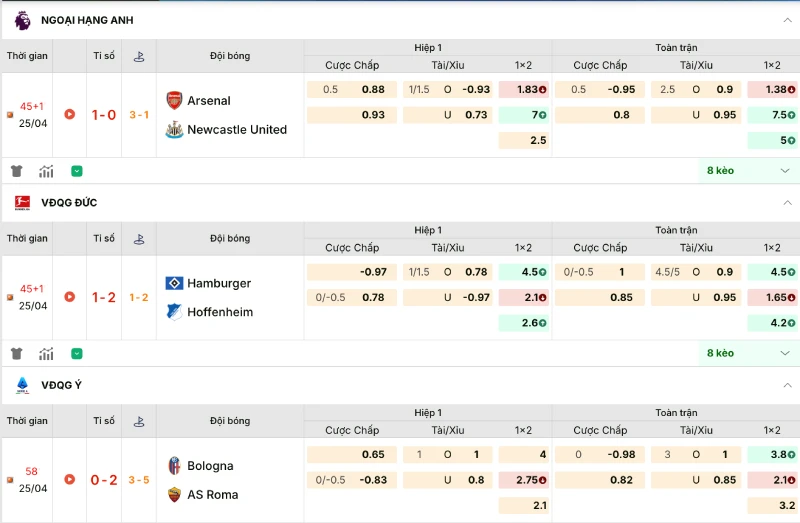800x523 pixels.
Task: Pick the 4.2 draw odds in Hamburger match
Action: point(774,323)
